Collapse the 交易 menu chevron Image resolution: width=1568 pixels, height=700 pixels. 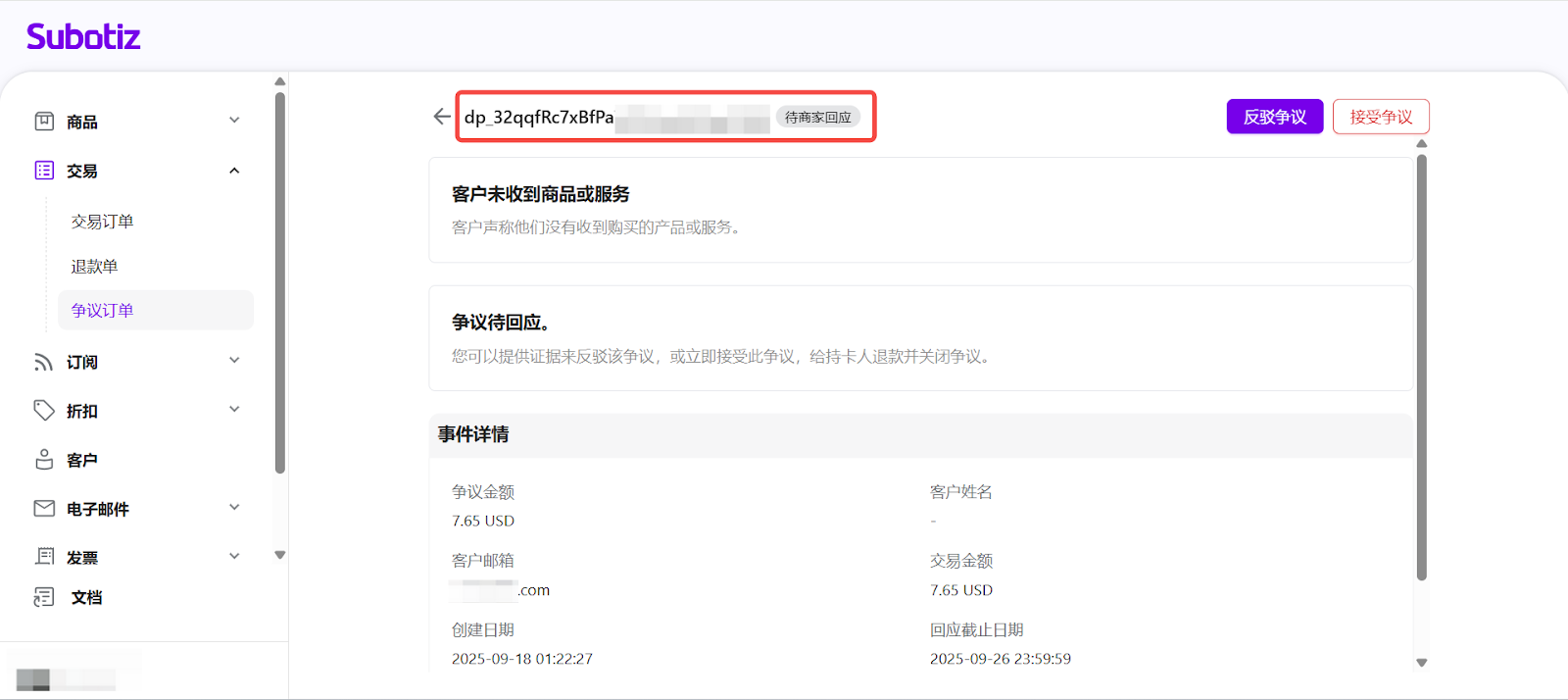234,171
